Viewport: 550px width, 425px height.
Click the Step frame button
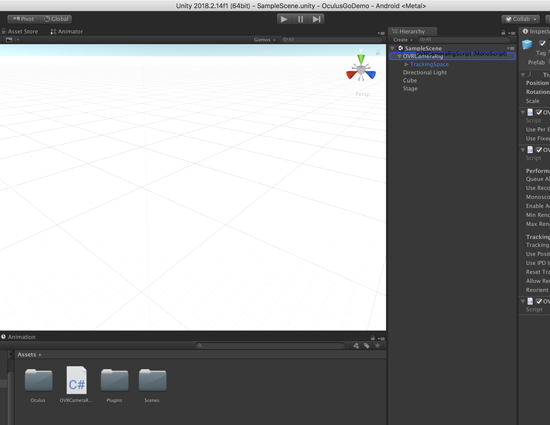click(x=316, y=19)
